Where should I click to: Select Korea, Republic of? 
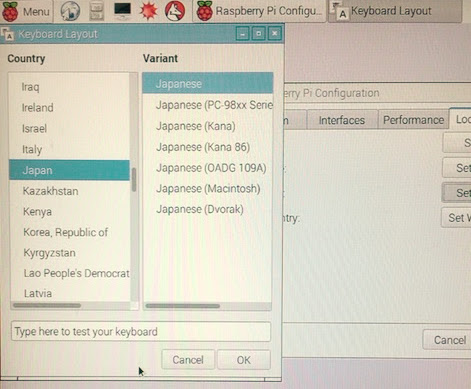[x=69, y=232]
